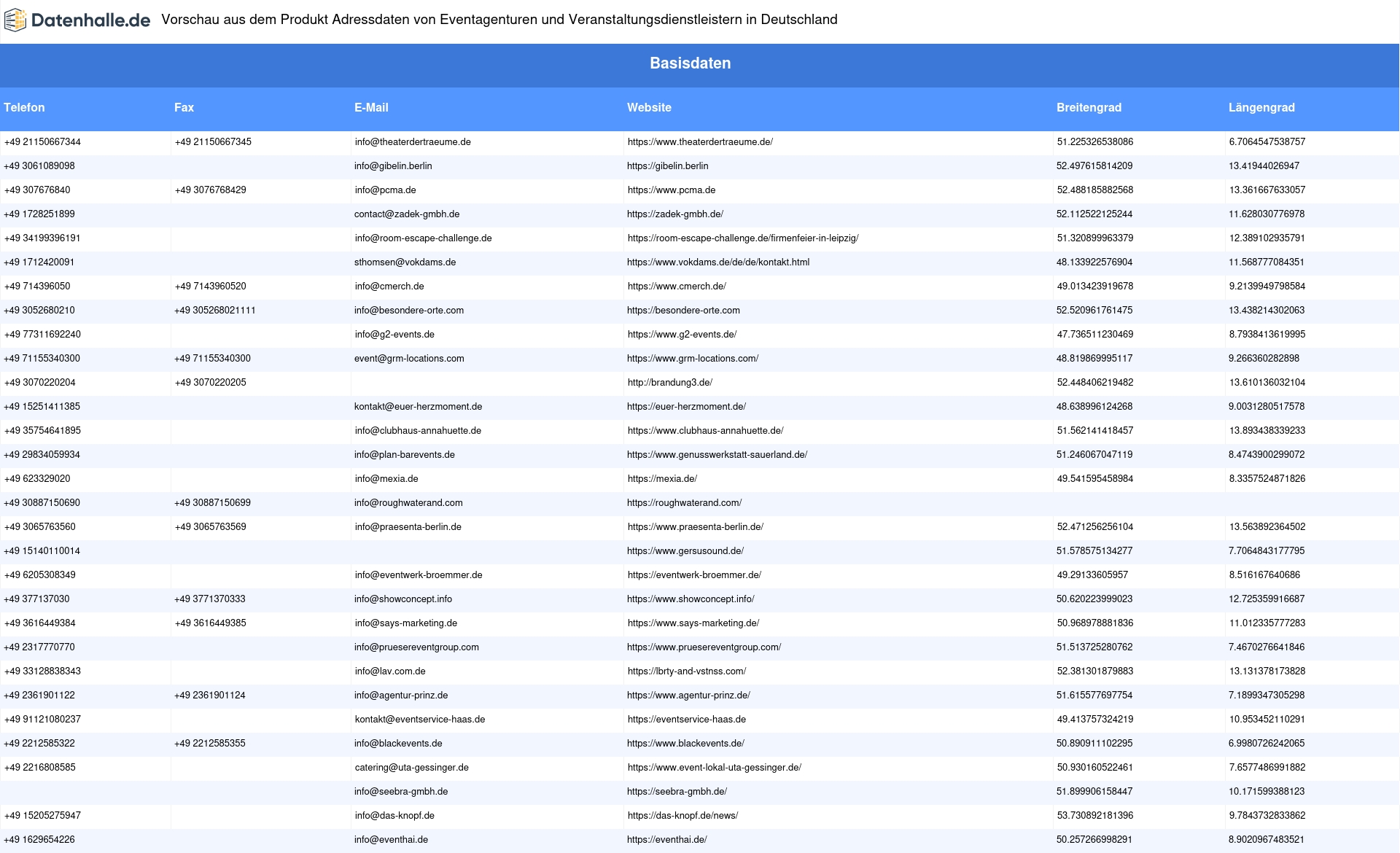Click email info@agentur-prinz.de
This screenshot has width=1400, height=853.
point(401,696)
